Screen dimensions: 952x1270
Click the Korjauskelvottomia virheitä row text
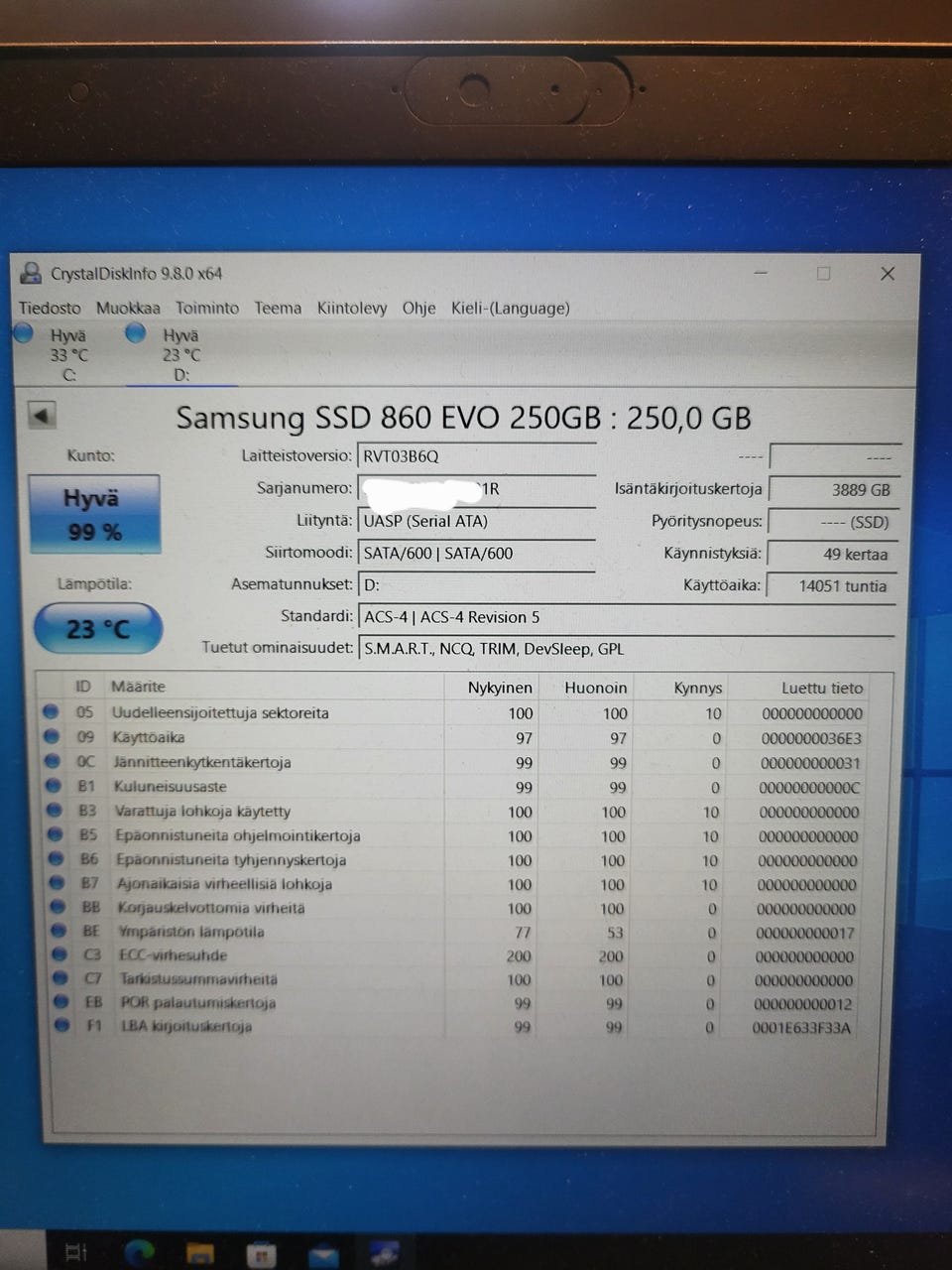point(211,907)
